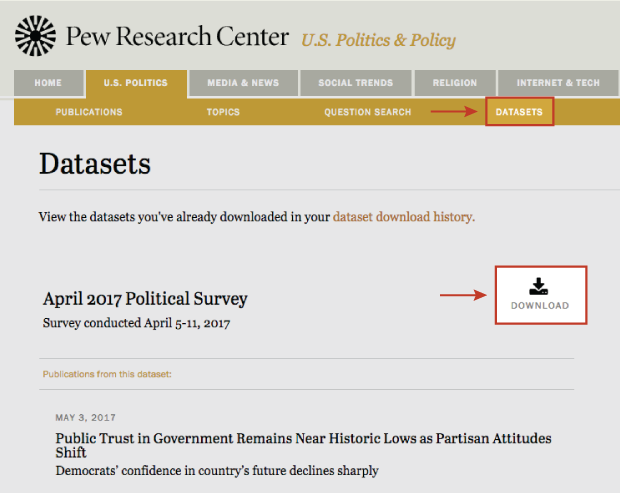The width and height of the screenshot is (620, 493).
Task: Go to the Religion tab
Action: click(x=455, y=83)
